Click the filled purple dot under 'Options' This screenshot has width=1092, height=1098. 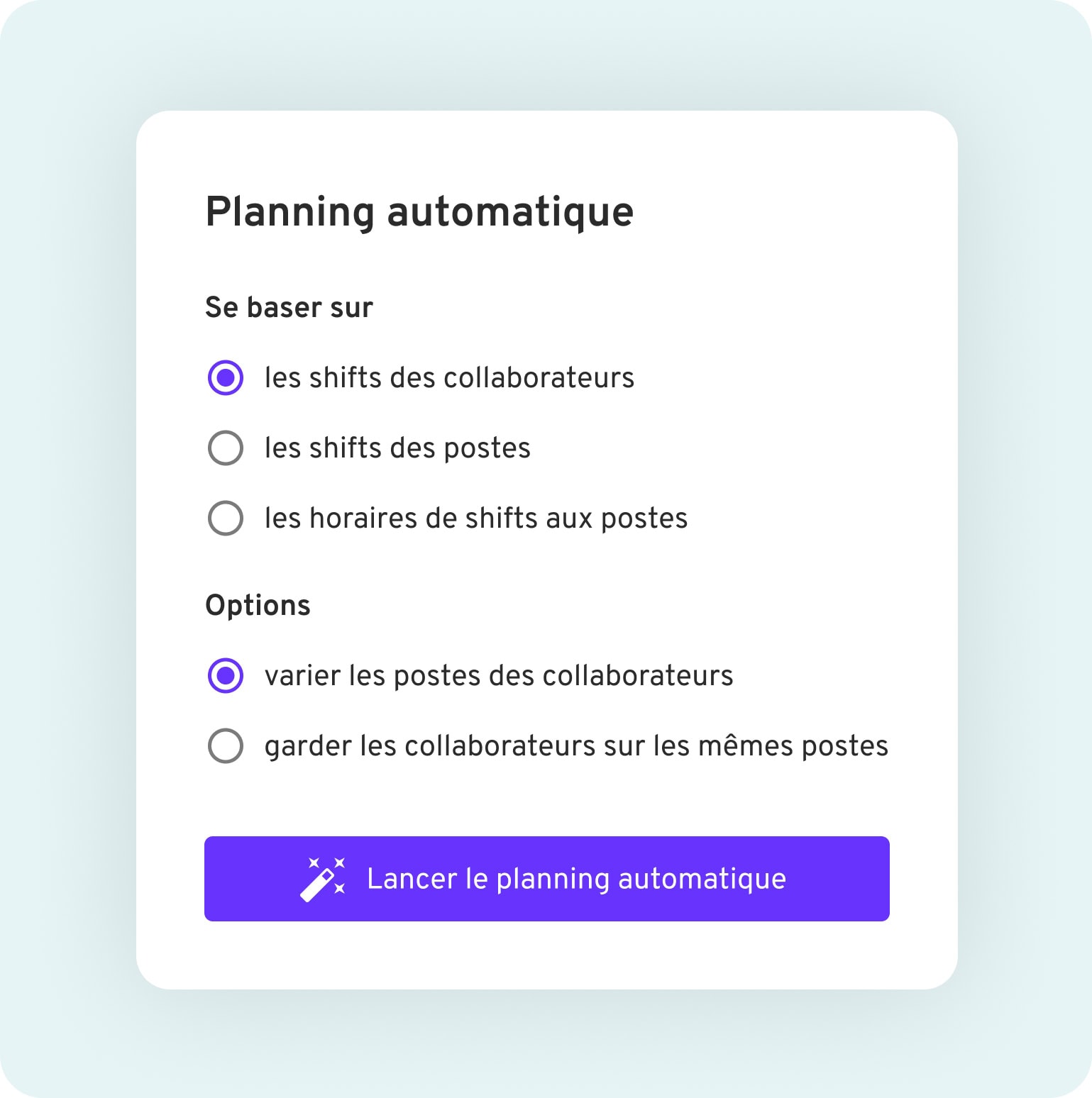(226, 675)
